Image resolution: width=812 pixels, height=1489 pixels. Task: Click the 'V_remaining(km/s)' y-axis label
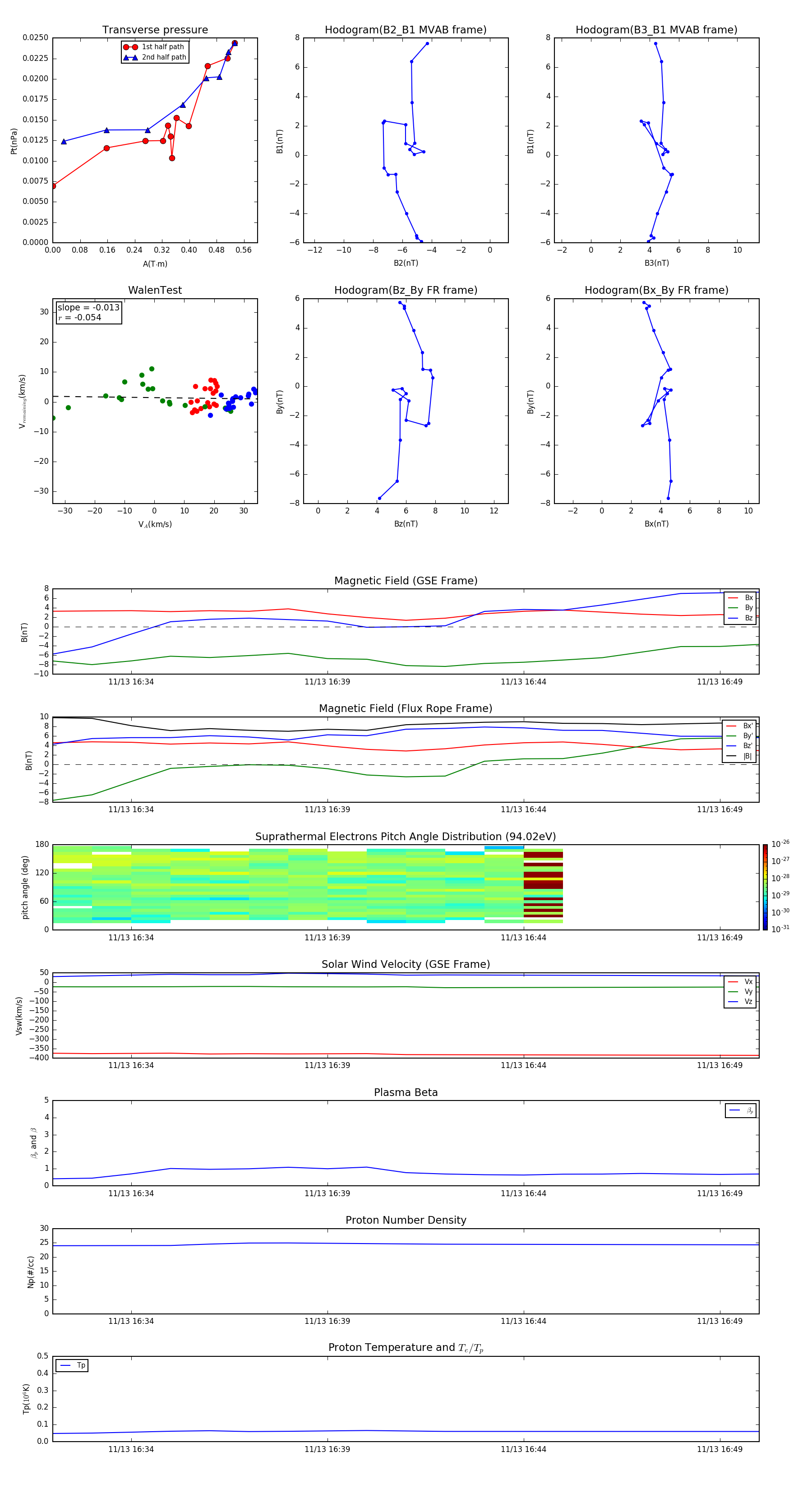[x=22, y=401]
